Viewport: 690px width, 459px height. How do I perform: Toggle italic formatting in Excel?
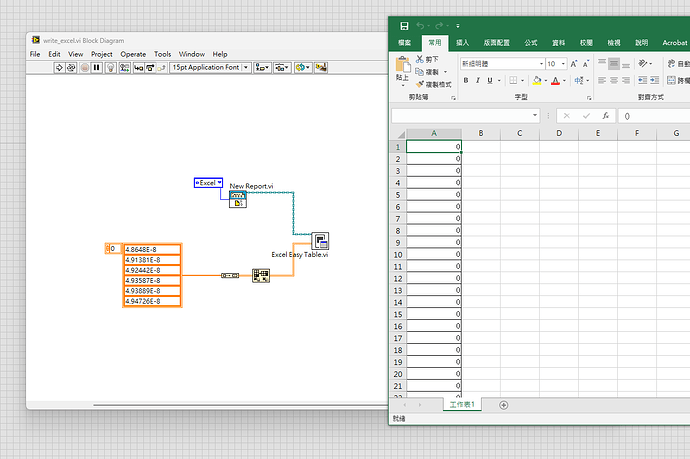click(x=478, y=81)
